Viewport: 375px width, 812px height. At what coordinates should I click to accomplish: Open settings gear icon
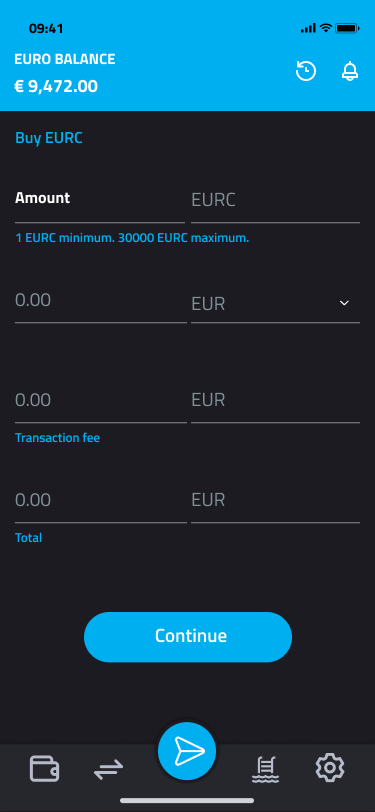[329, 767]
